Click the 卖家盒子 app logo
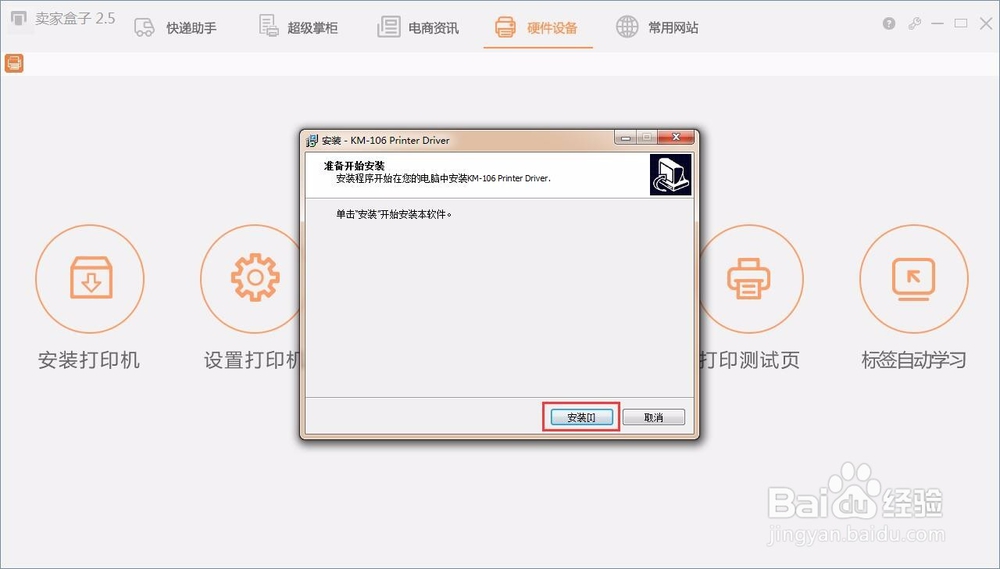The width and height of the screenshot is (1000, 569). [x=19, y=19]
